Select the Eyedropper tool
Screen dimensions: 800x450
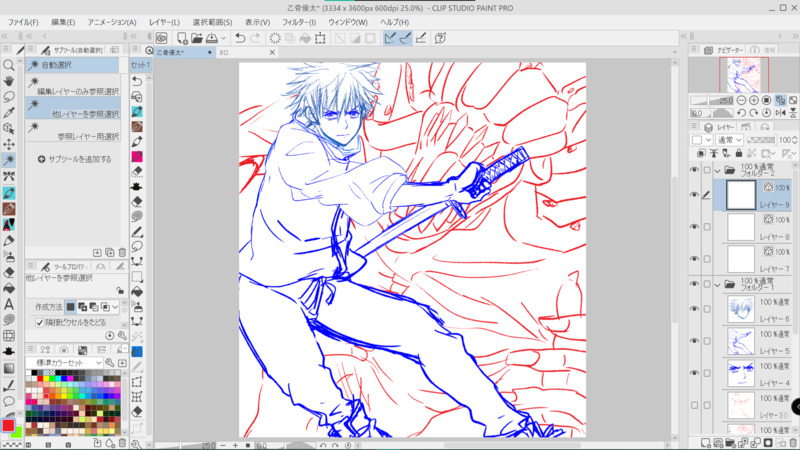pyautogui.click(x=9, y=113)
